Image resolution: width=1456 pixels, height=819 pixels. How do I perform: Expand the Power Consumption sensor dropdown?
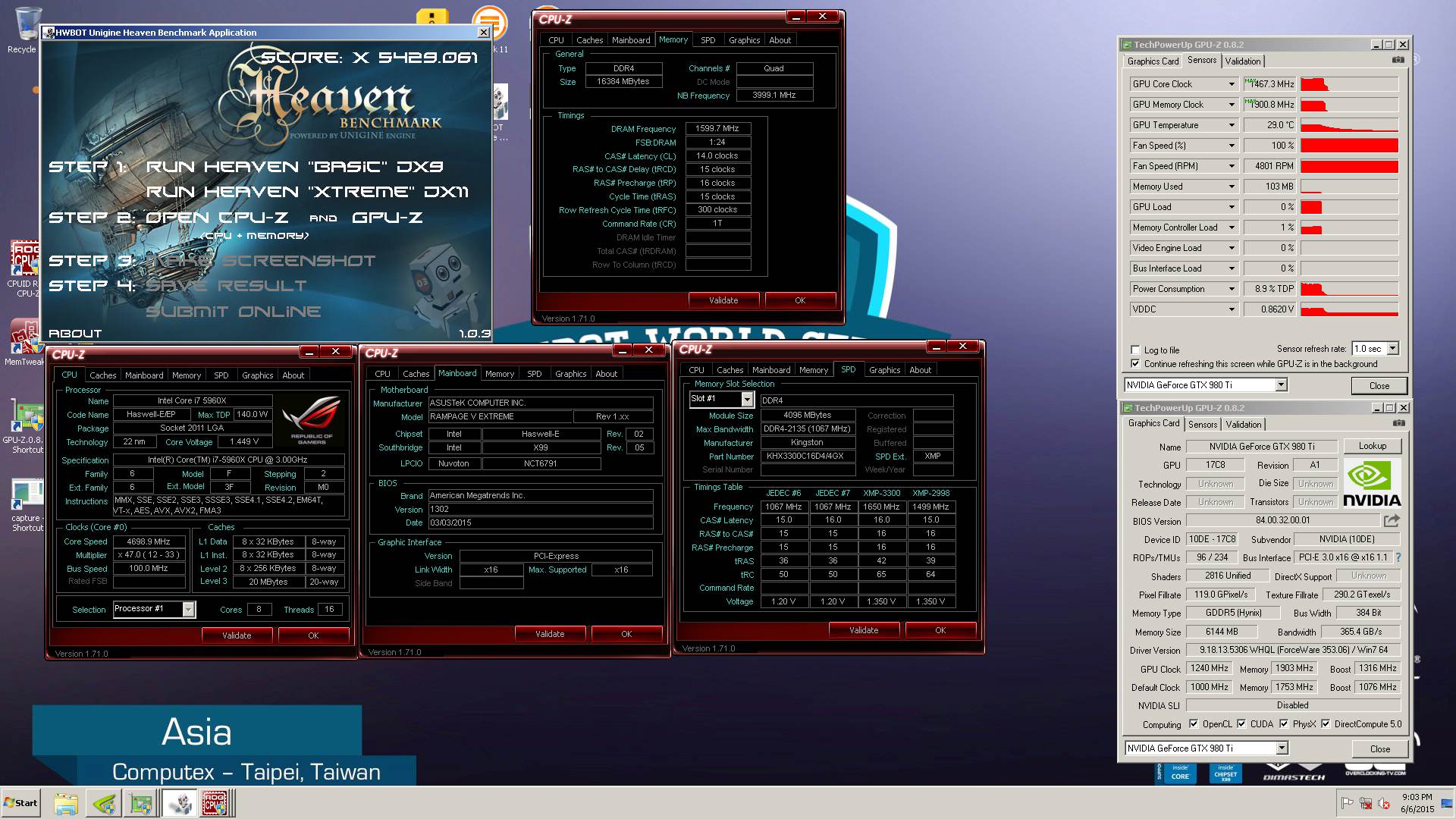[1232, 289]
